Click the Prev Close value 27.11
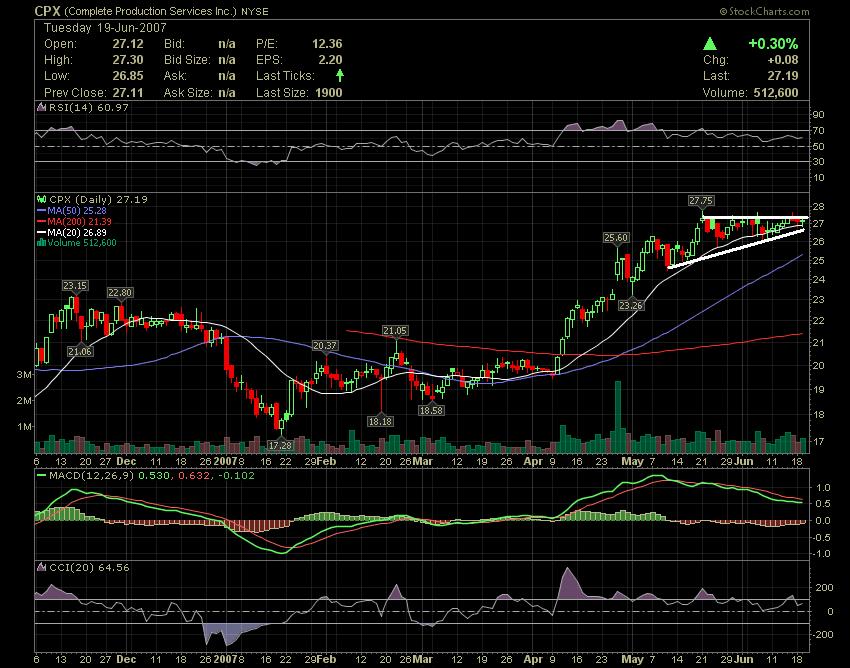The width and height of the screenshot is (850, 668). click(128, 93)
